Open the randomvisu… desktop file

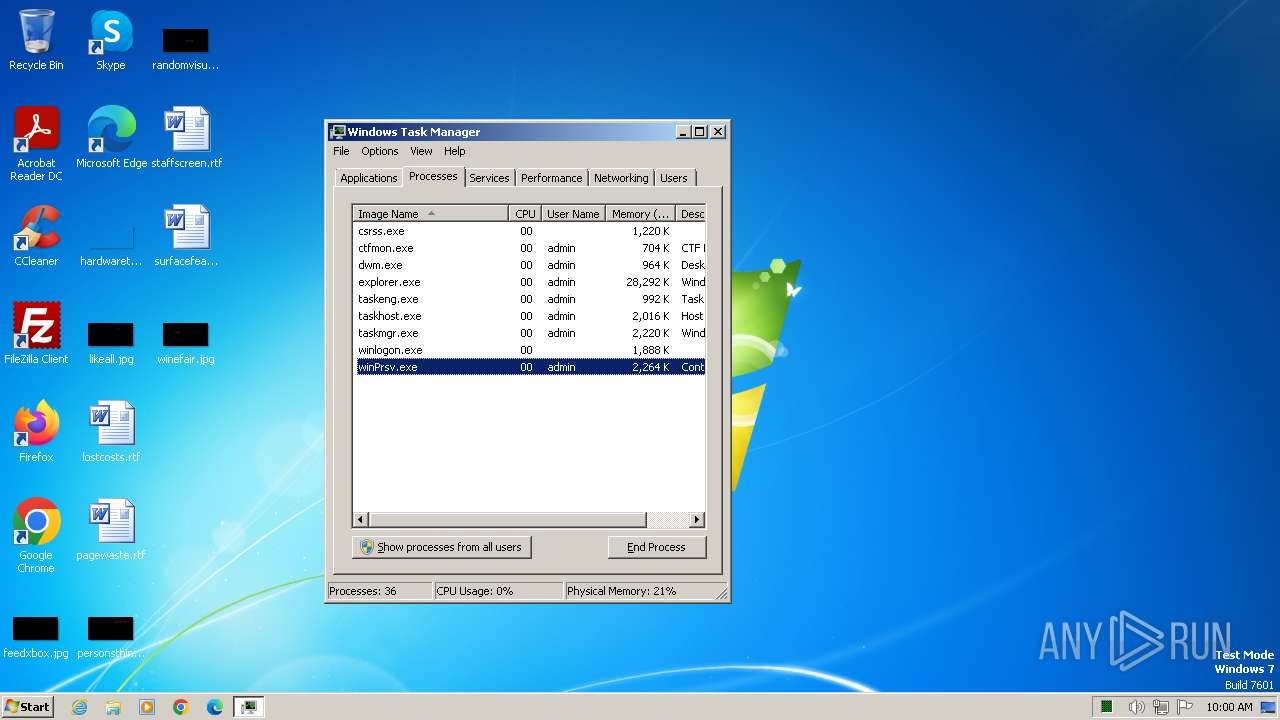(186, 49)
